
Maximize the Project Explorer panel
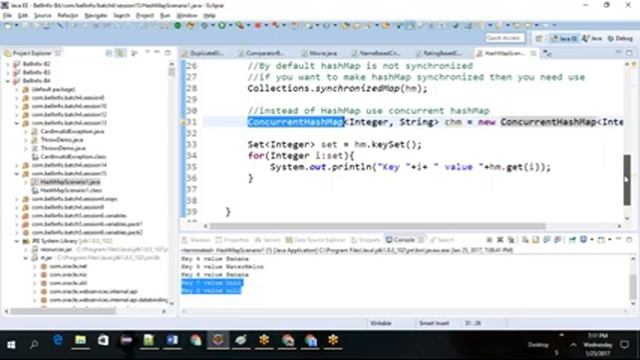(168, 53)
